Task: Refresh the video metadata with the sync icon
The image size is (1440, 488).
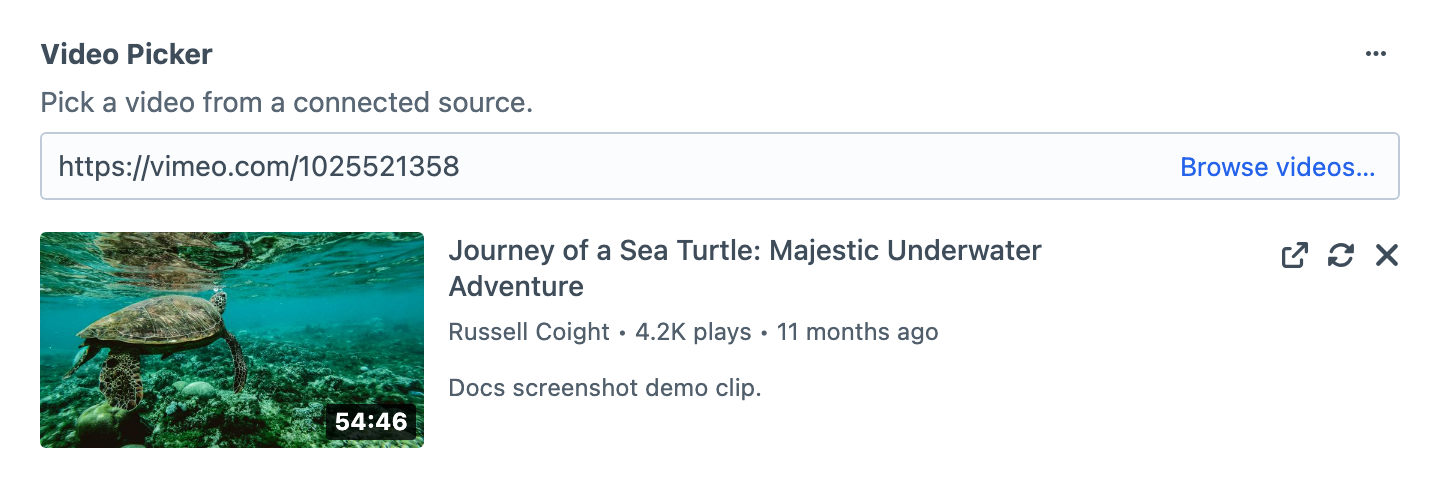Action: pos(1340,256)
